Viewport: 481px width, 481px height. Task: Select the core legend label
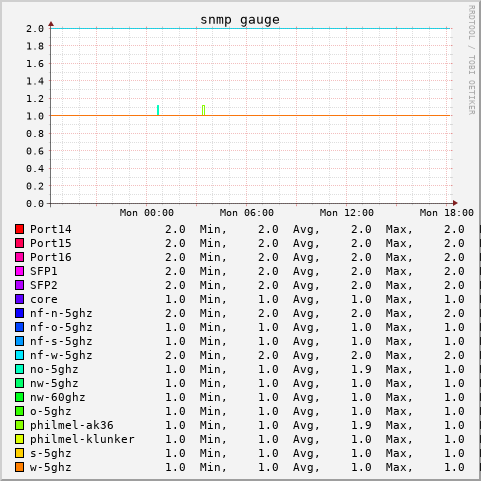[44, 299]
